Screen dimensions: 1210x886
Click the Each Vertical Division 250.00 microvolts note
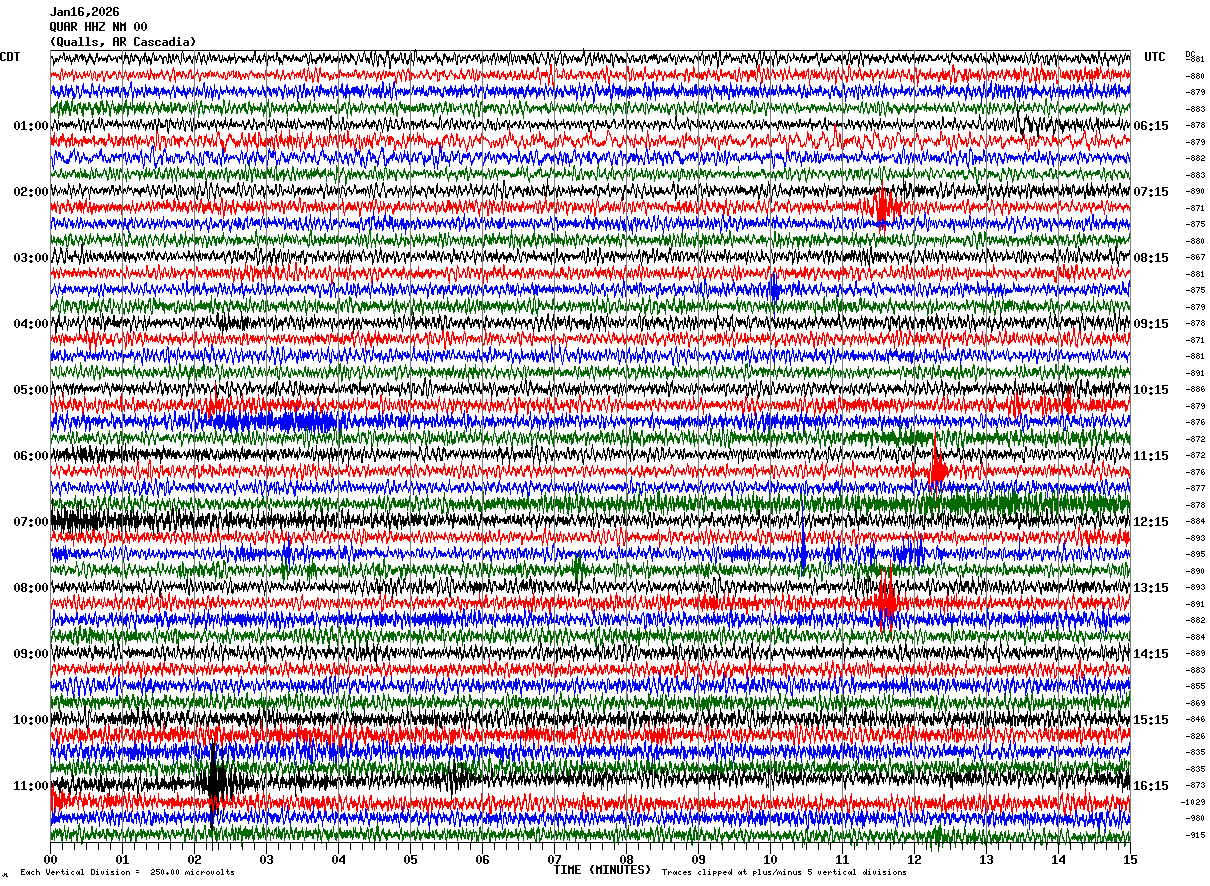pyautogui.click(x=127, y=873)
